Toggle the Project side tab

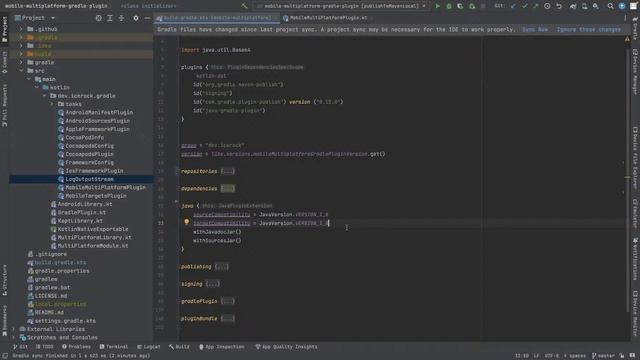point(4,29)
